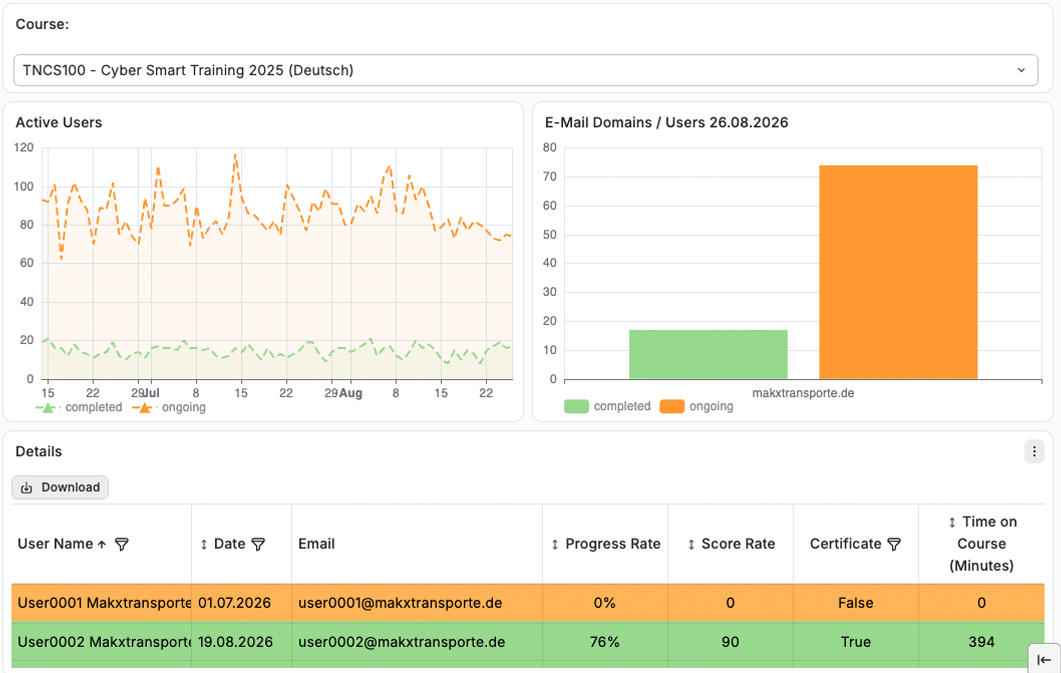Image resolution: width=1061 pixels, height=673 pixels.
Task: Sort by Progress Rate column arrows
Action: 555,544
